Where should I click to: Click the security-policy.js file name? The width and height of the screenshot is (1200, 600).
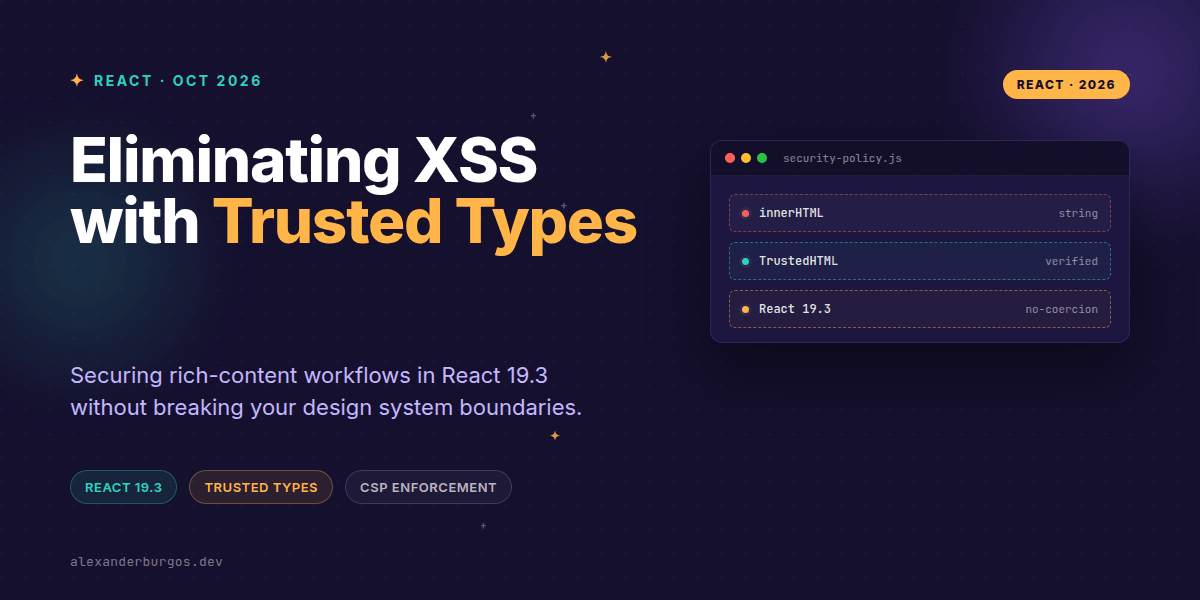coord(842,158)
